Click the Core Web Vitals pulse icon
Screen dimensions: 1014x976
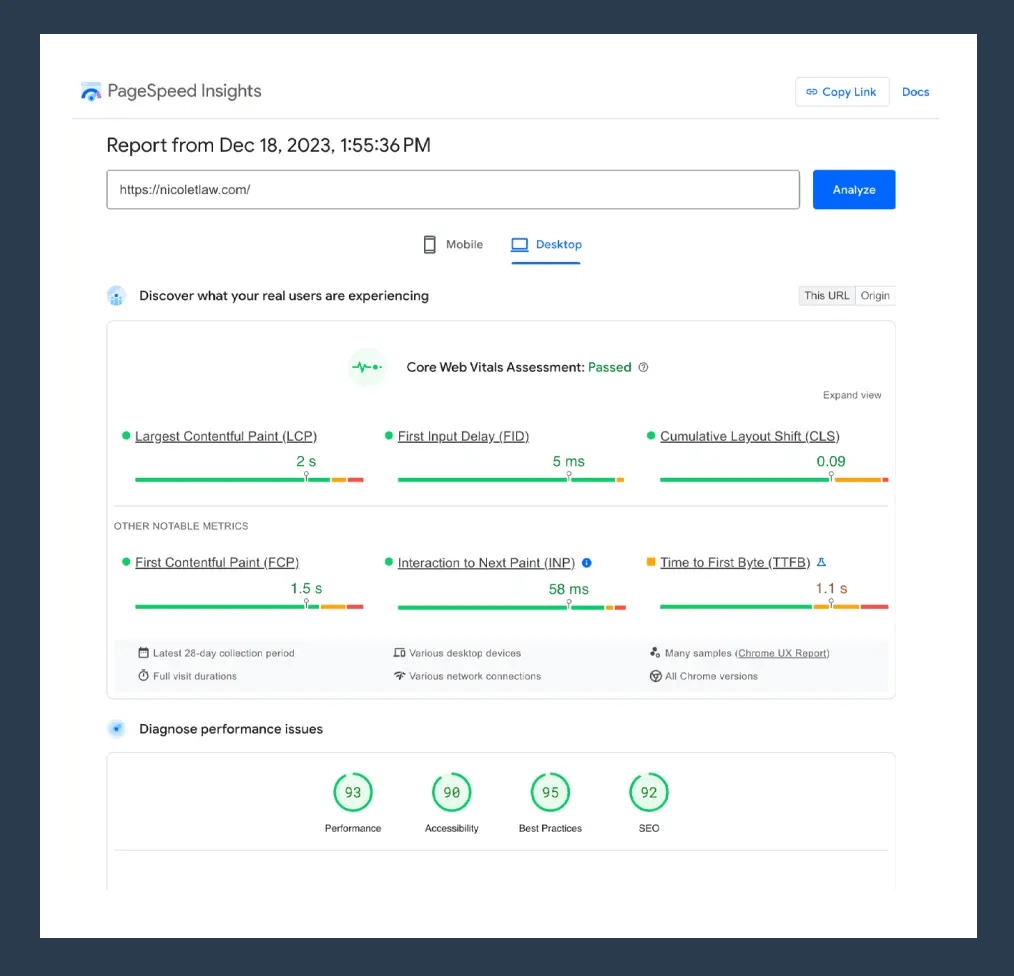tap(367, 367)
